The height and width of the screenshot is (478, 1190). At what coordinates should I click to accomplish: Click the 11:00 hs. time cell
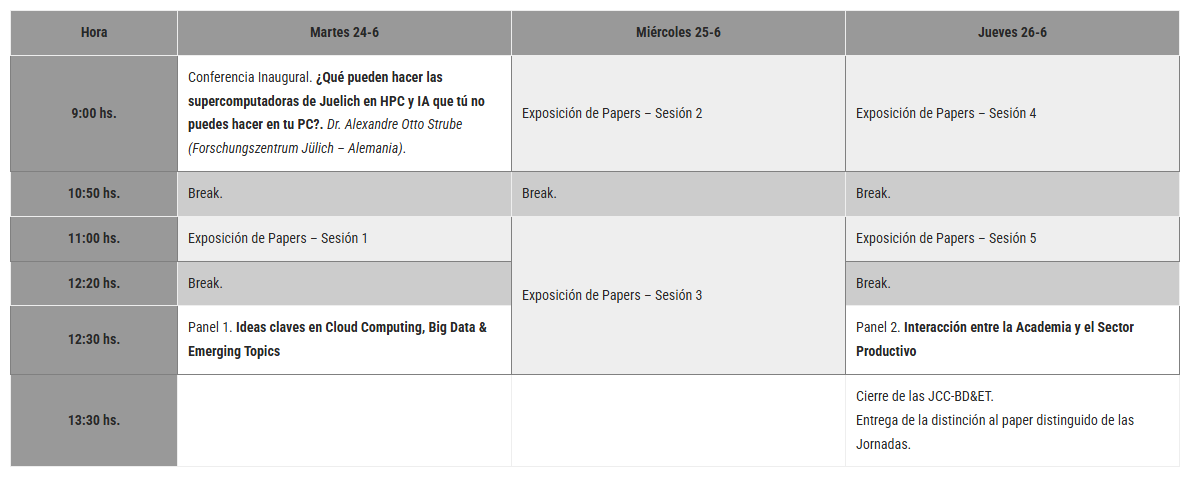(94, 238)
